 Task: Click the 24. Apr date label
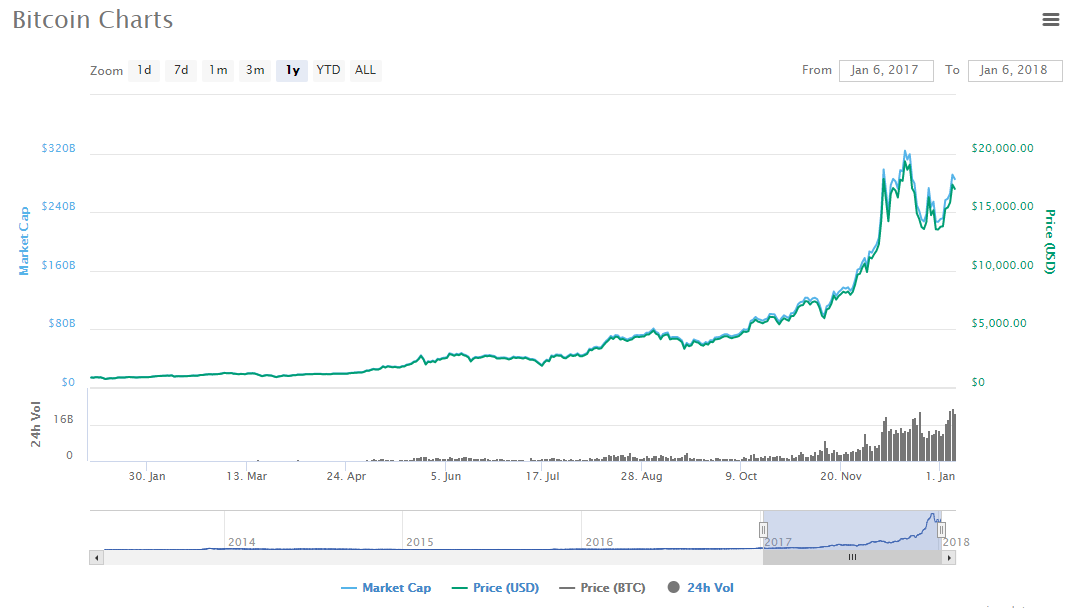[346, 476]
